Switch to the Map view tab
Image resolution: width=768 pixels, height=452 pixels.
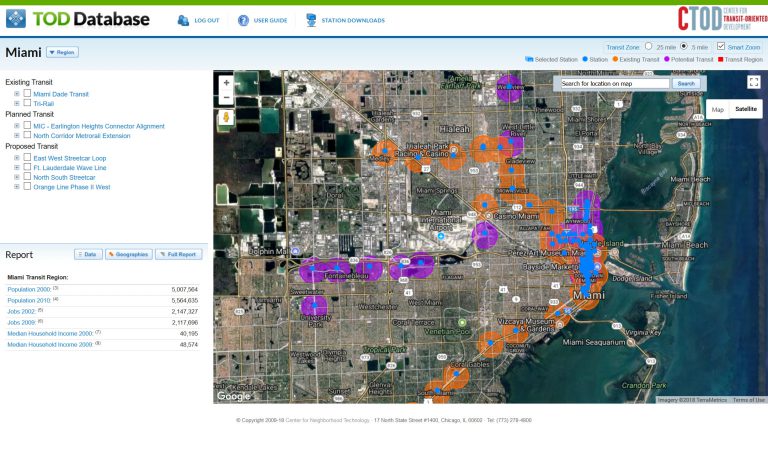pos(717,109)
